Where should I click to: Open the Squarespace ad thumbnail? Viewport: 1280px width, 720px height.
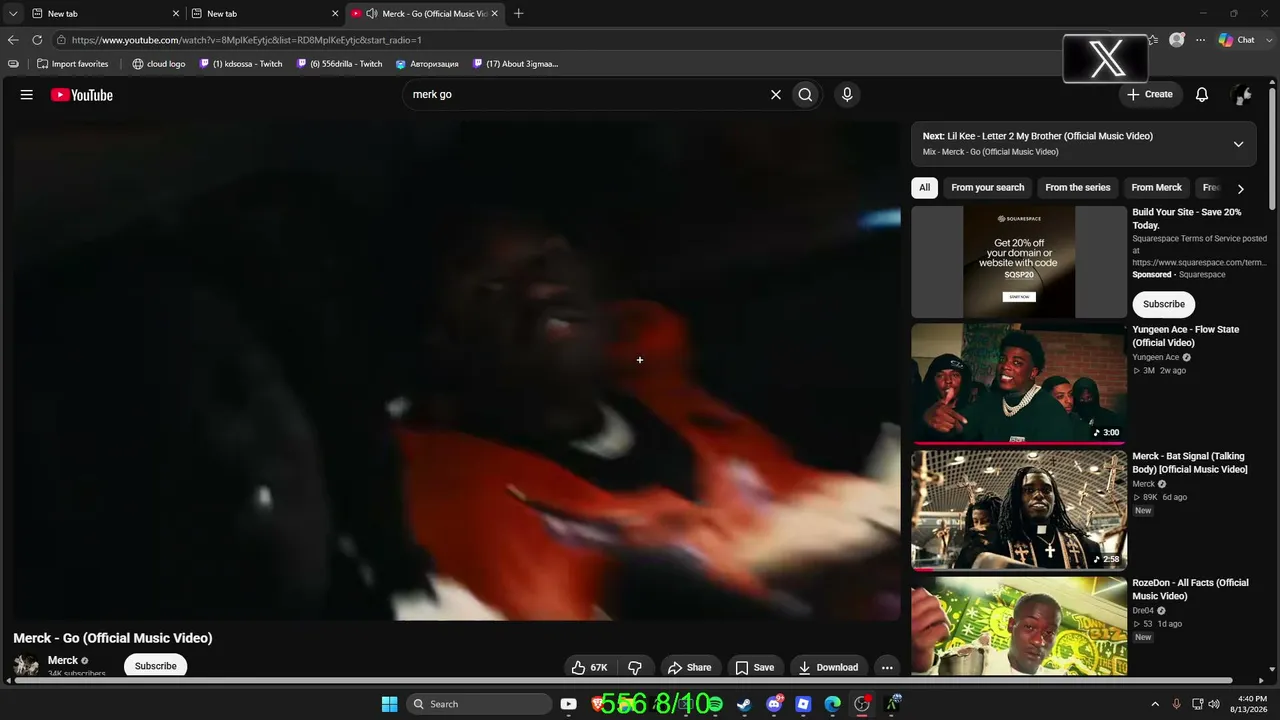[x=1019, y=262]
